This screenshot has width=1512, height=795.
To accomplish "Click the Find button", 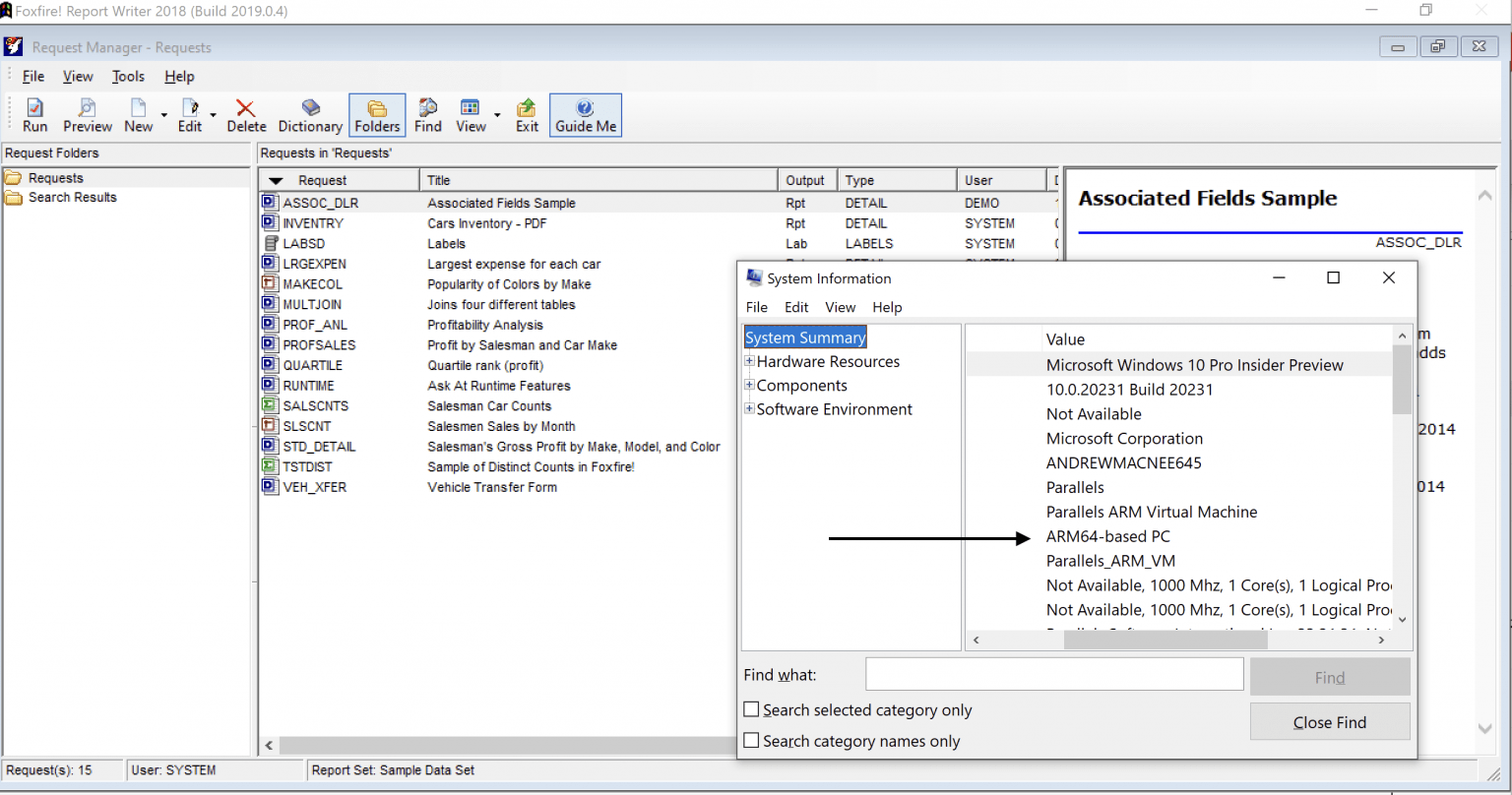I will point(1329,677).
